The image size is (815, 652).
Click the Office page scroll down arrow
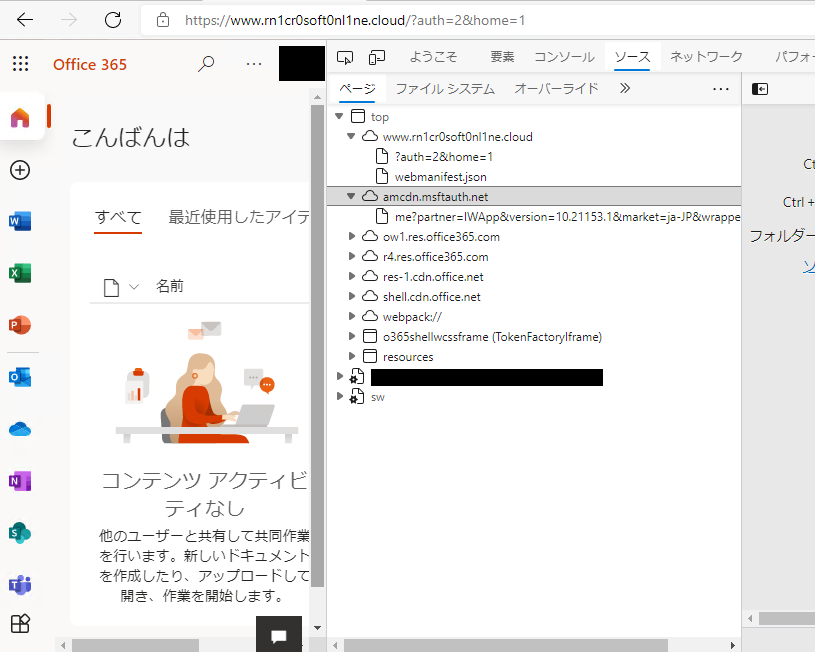point(318,628)
